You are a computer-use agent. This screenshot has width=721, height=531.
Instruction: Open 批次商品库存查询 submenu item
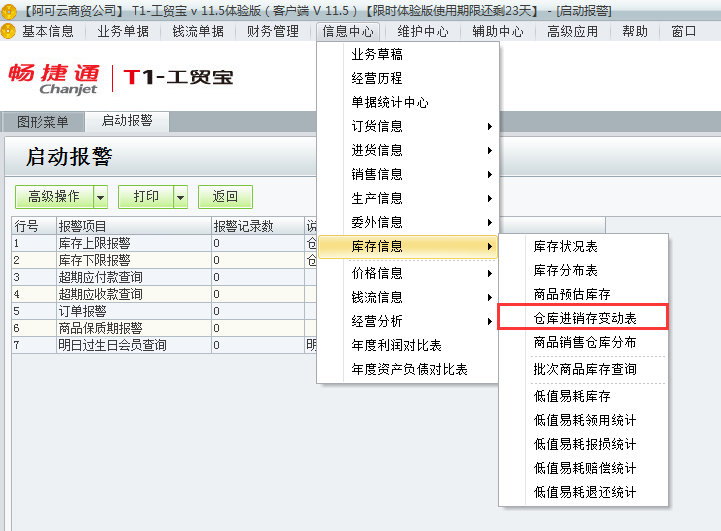(x=583, y=369)
